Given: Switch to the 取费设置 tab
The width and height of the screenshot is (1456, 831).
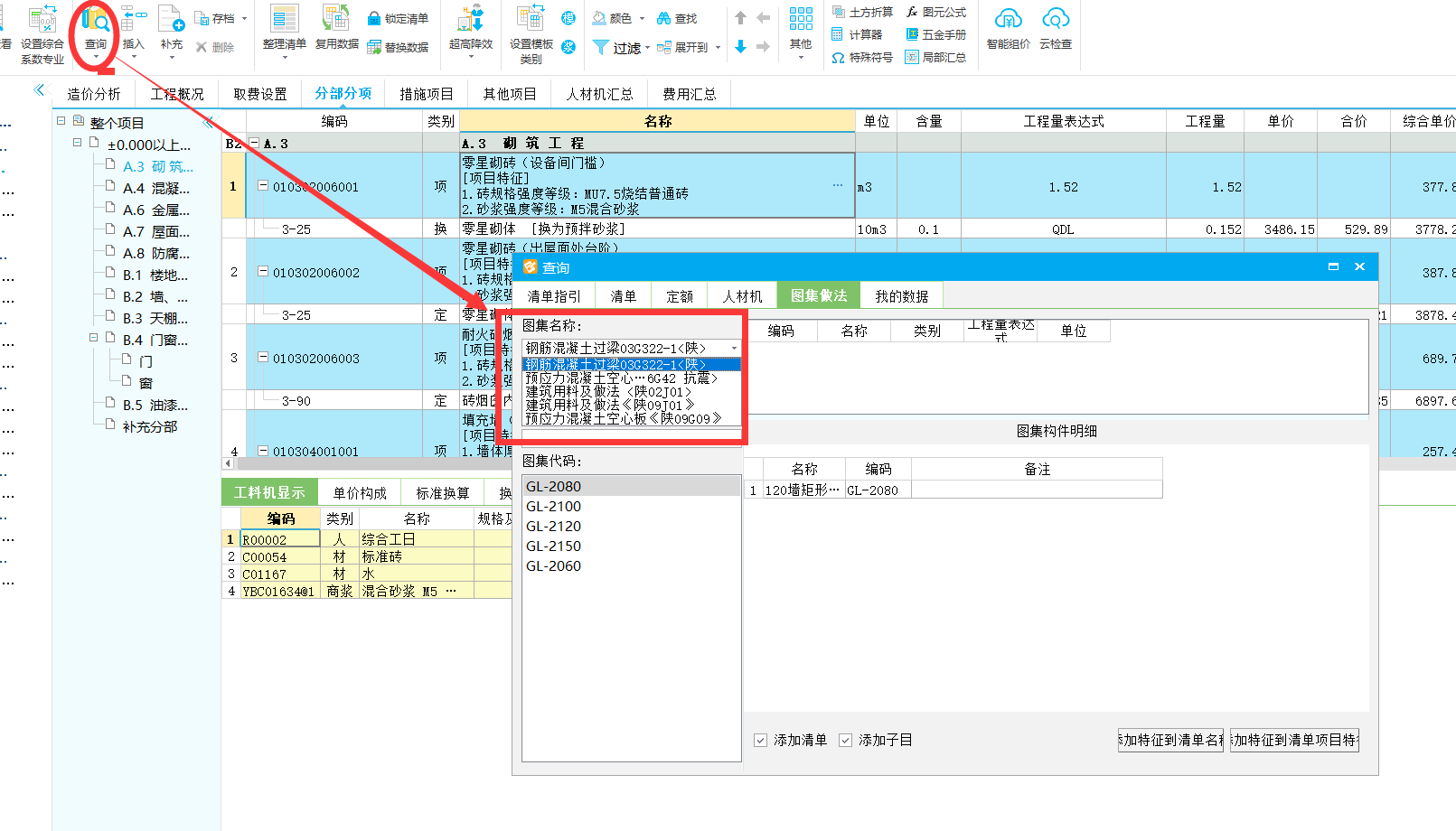Looking at the screenshot, I should point(260,94).
